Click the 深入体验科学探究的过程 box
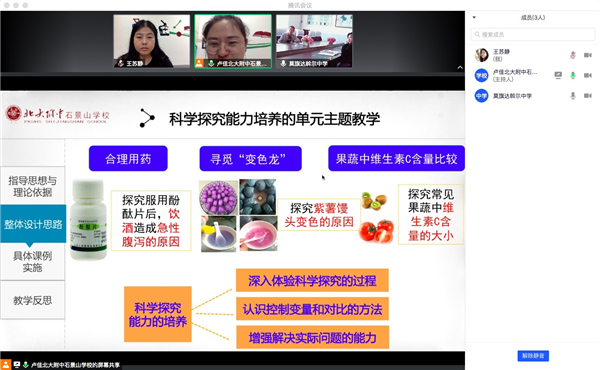Viewport: 600px width, 370px height. (312, 280)
